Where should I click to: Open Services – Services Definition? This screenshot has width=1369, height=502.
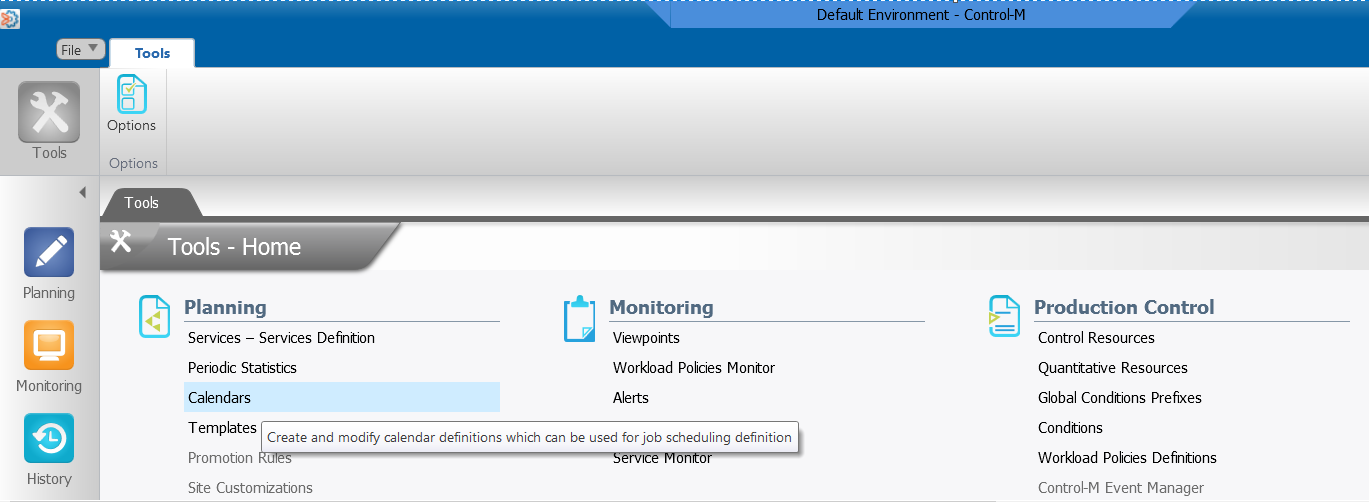coord(281,338)
